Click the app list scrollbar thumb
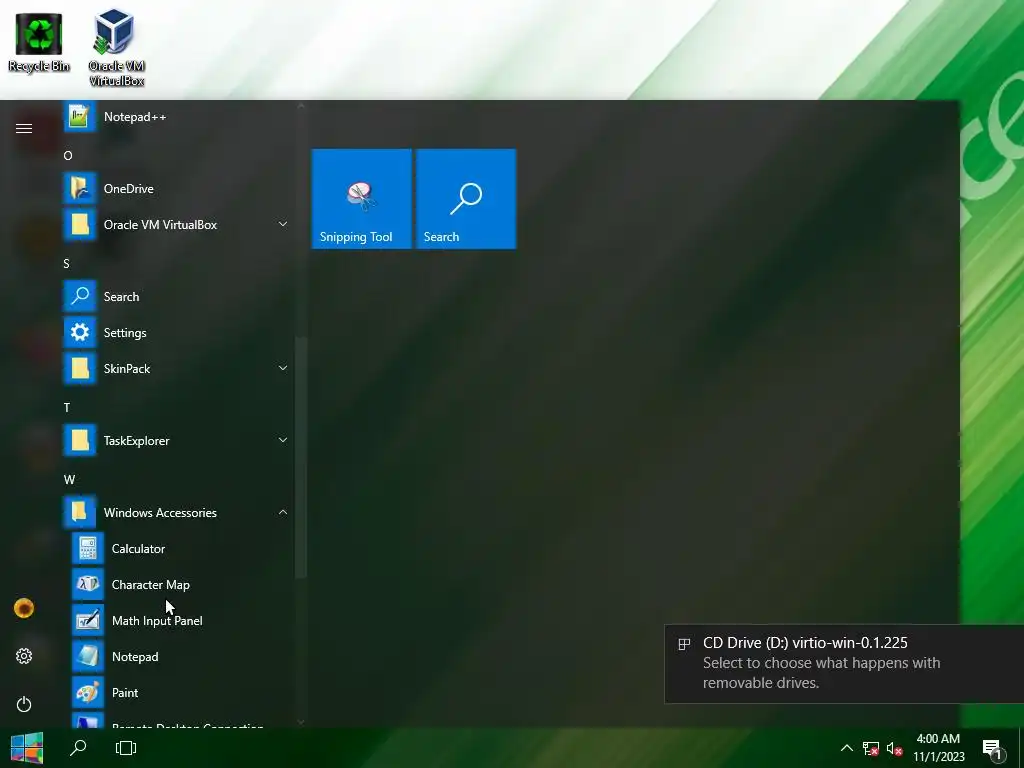This screenshot has width=1024, height=768. (x=300, y=457)
